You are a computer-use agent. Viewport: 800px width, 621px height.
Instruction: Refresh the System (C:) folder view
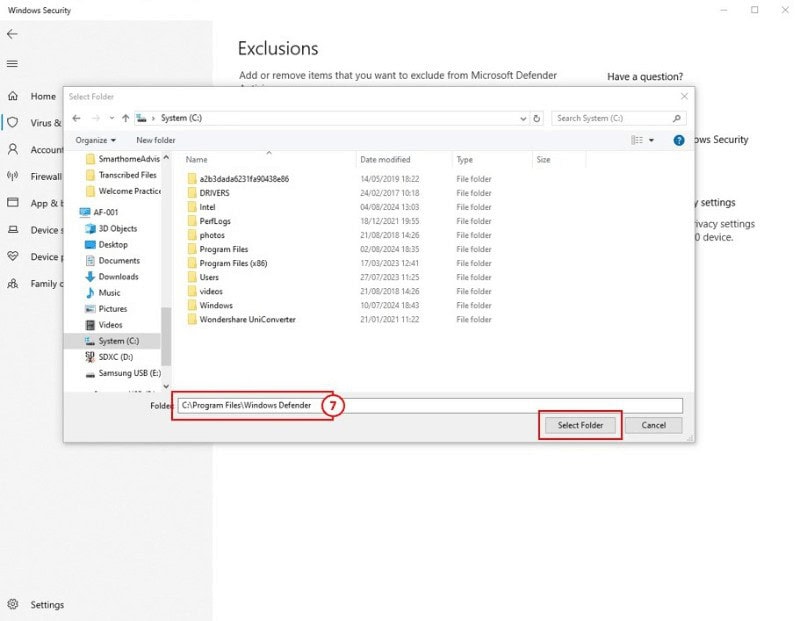pos(537,118)
